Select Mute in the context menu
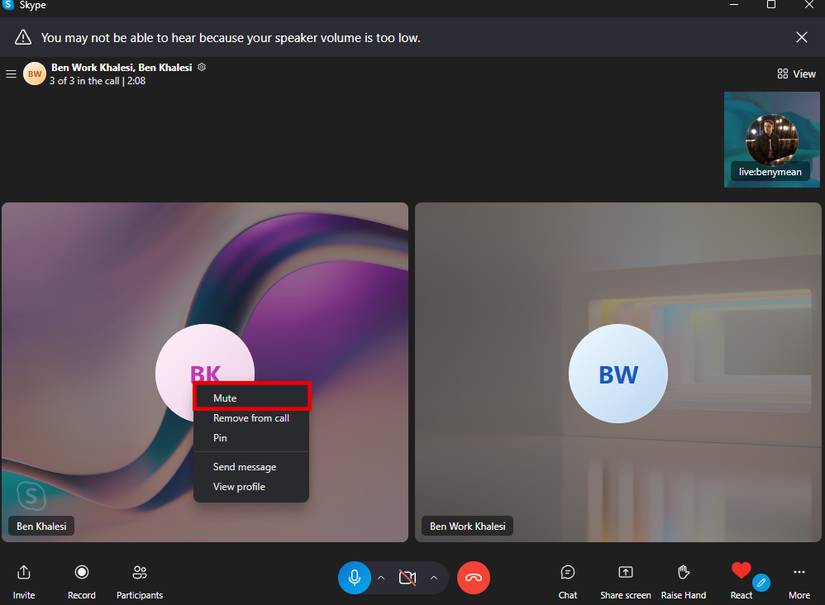This screenshot has width=825, height=605. click(225, 398)
